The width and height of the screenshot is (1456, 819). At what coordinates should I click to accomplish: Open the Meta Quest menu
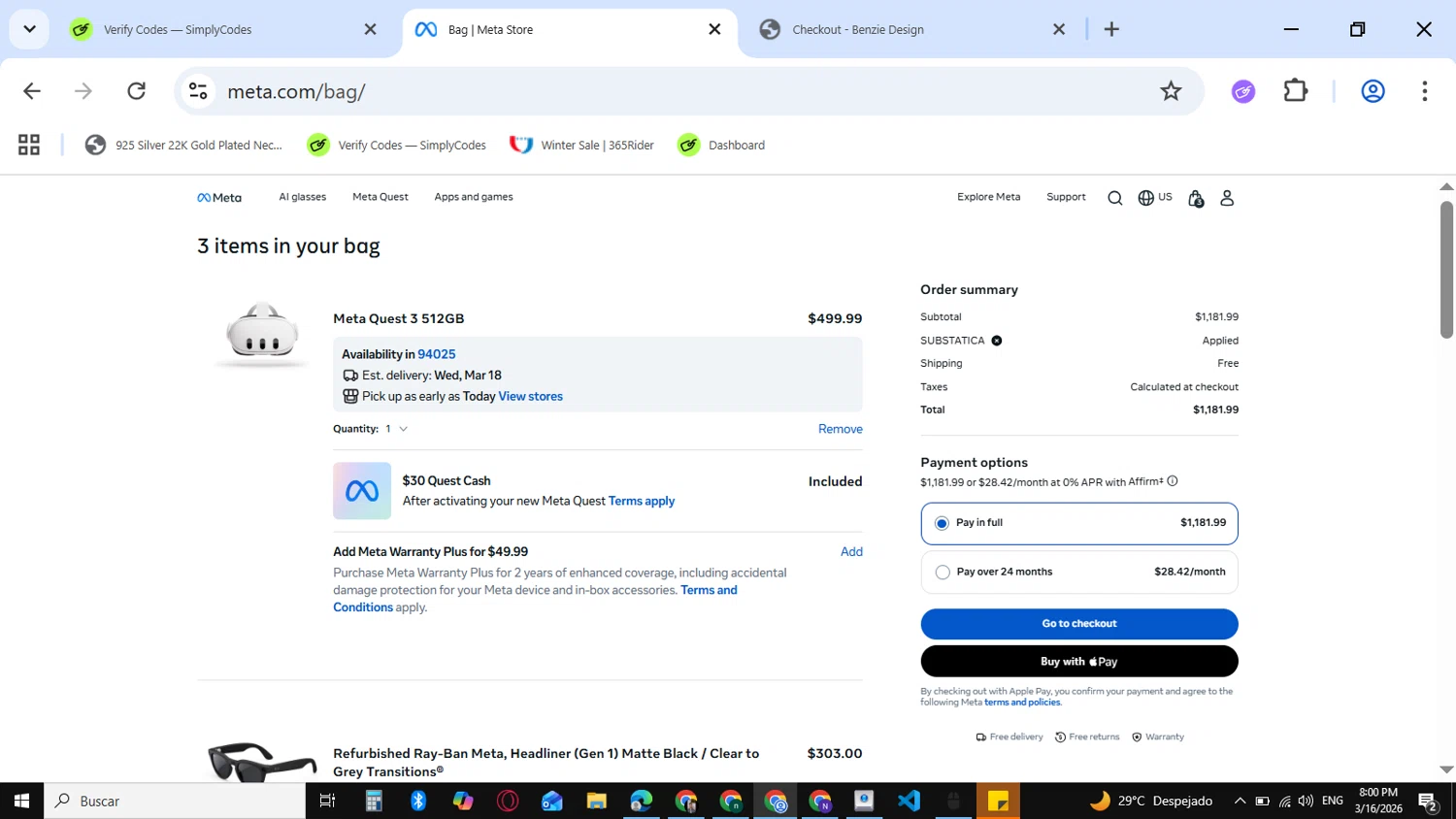coord(381,197)
